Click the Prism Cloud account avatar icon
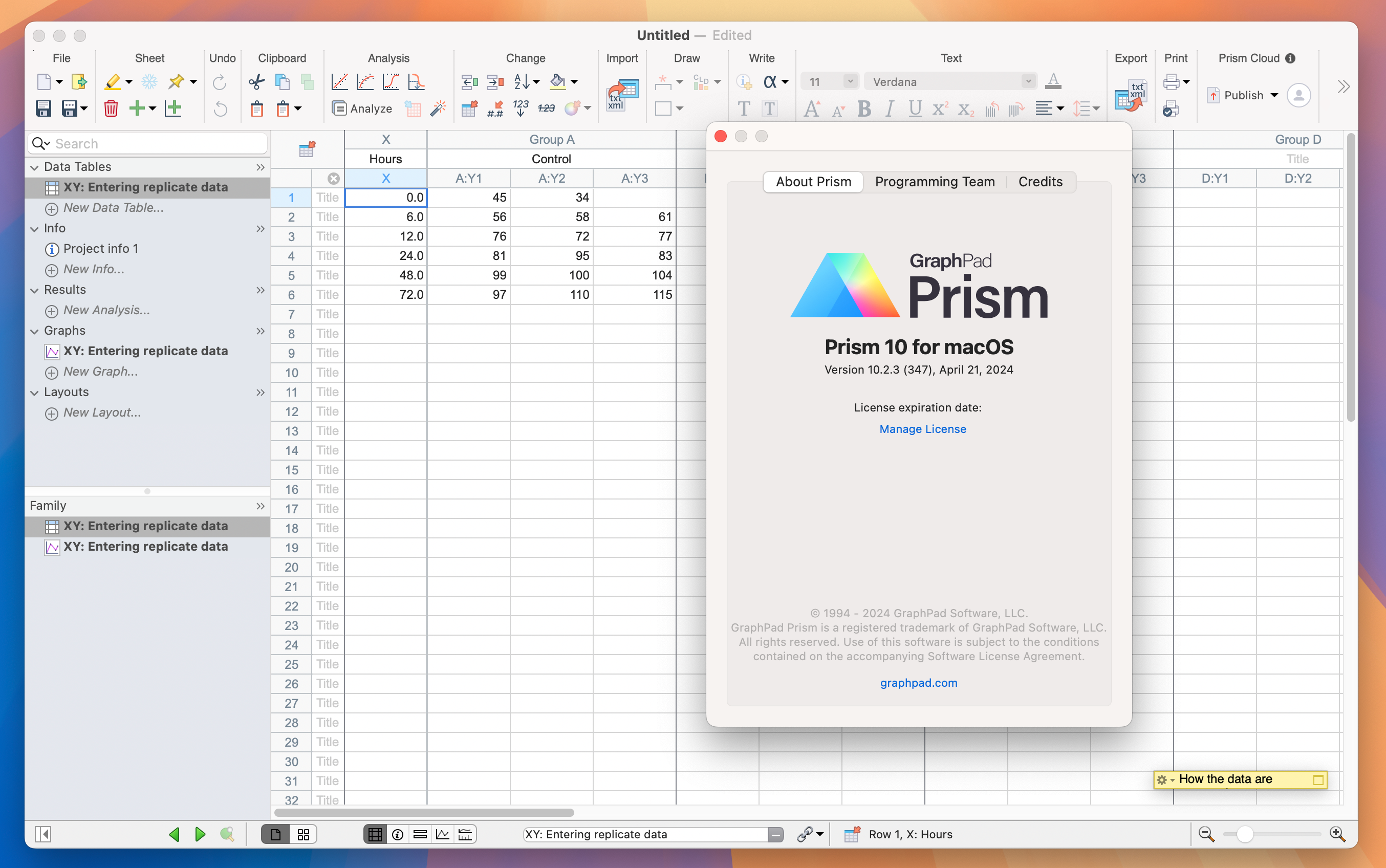This screenshot has width=1386, height=868. pos(1299,95)
